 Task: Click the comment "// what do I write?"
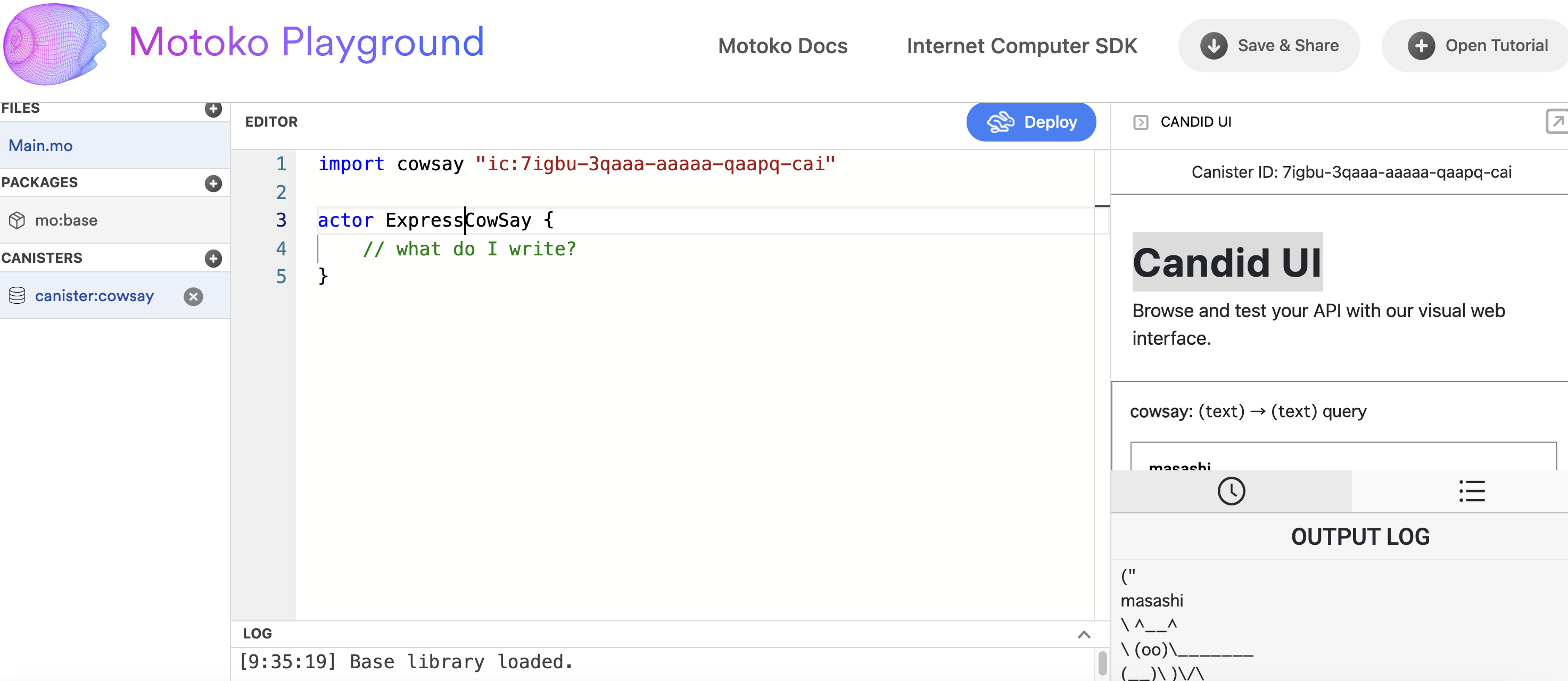[x=469, y=249]
